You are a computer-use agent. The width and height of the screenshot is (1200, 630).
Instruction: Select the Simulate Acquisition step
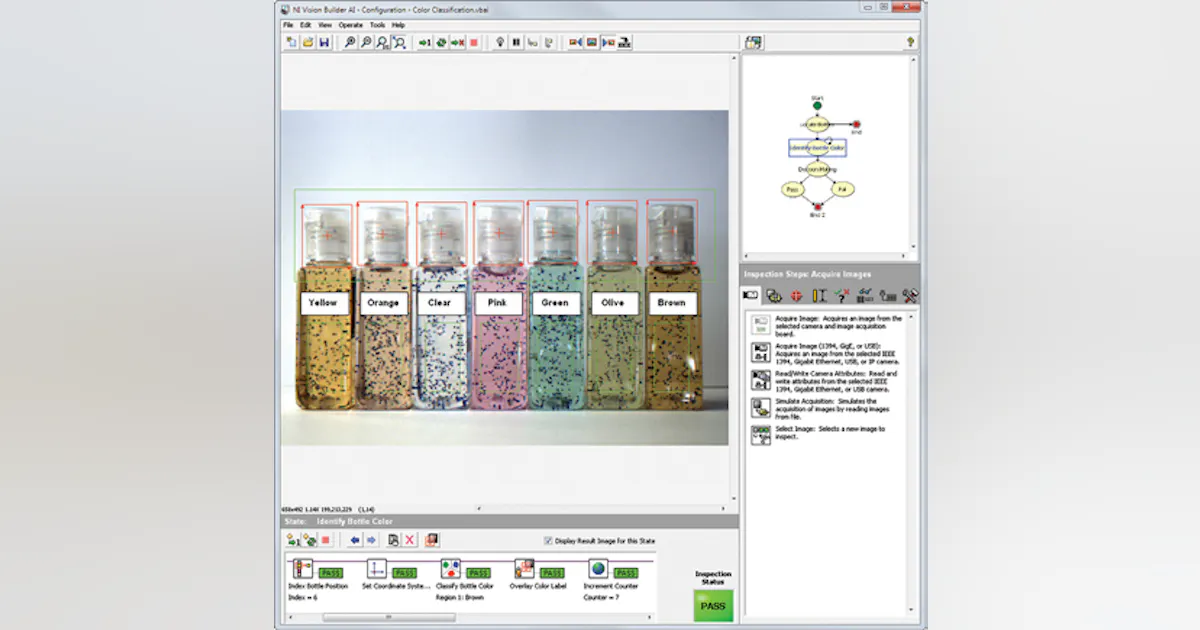click(x=761, y=408)
